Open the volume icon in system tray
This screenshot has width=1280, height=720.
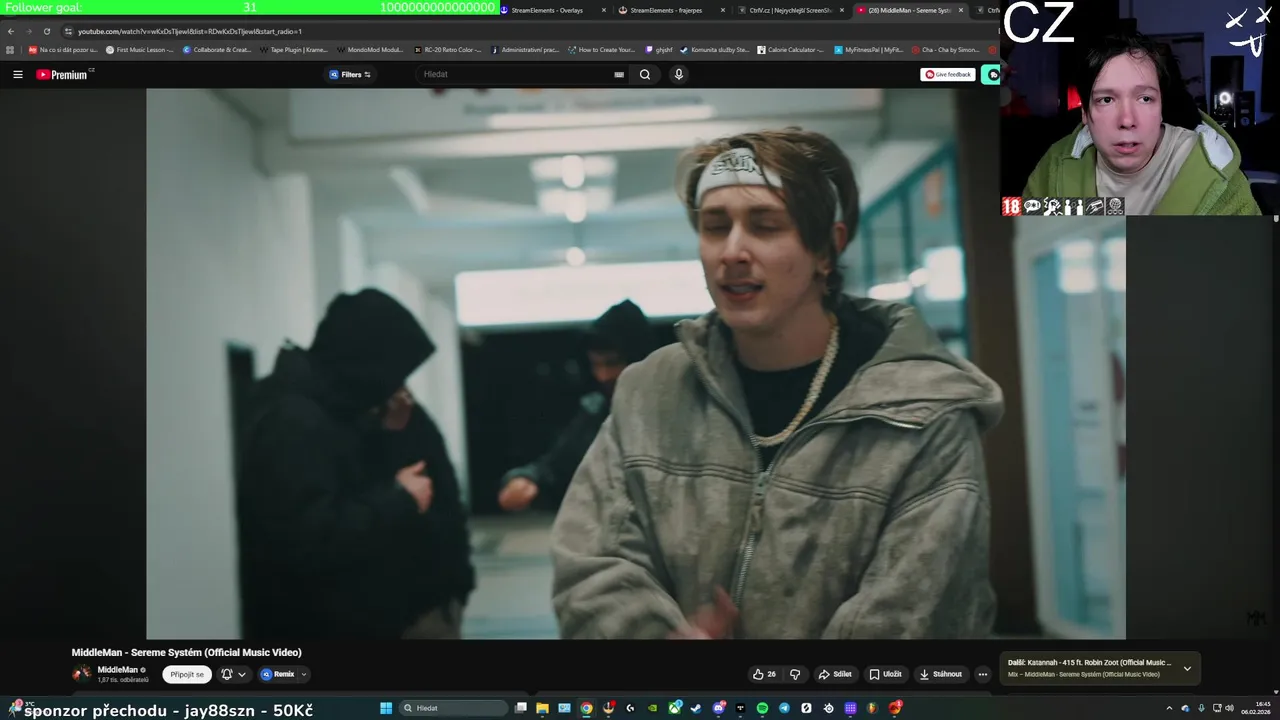[1229, 708]
